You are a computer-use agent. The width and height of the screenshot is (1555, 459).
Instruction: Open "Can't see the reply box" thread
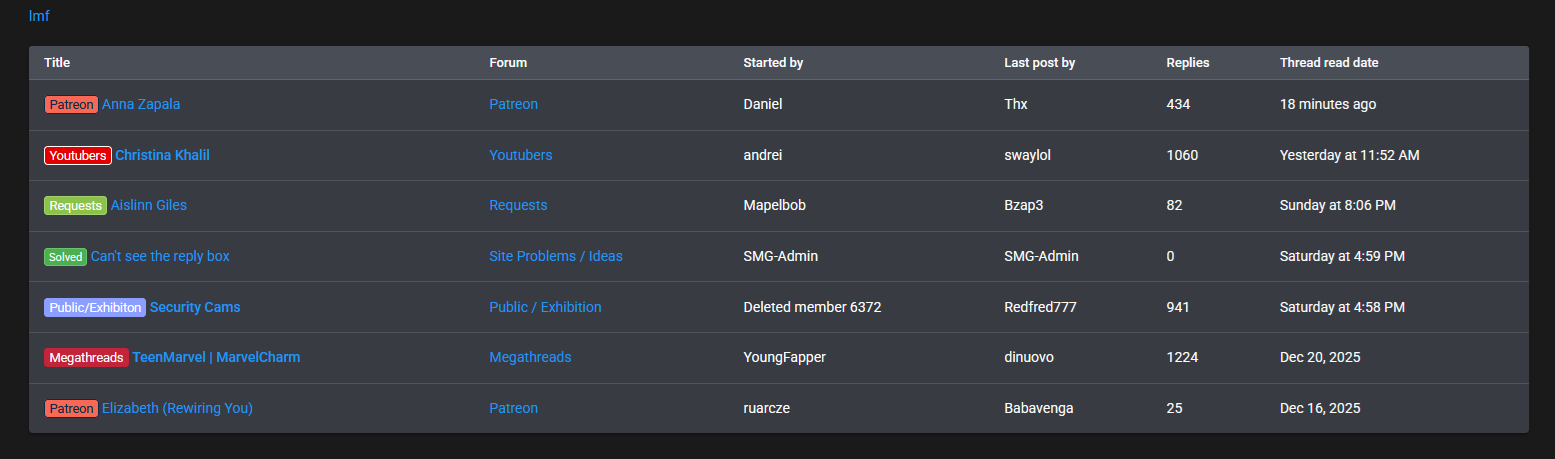pos(160,256)
